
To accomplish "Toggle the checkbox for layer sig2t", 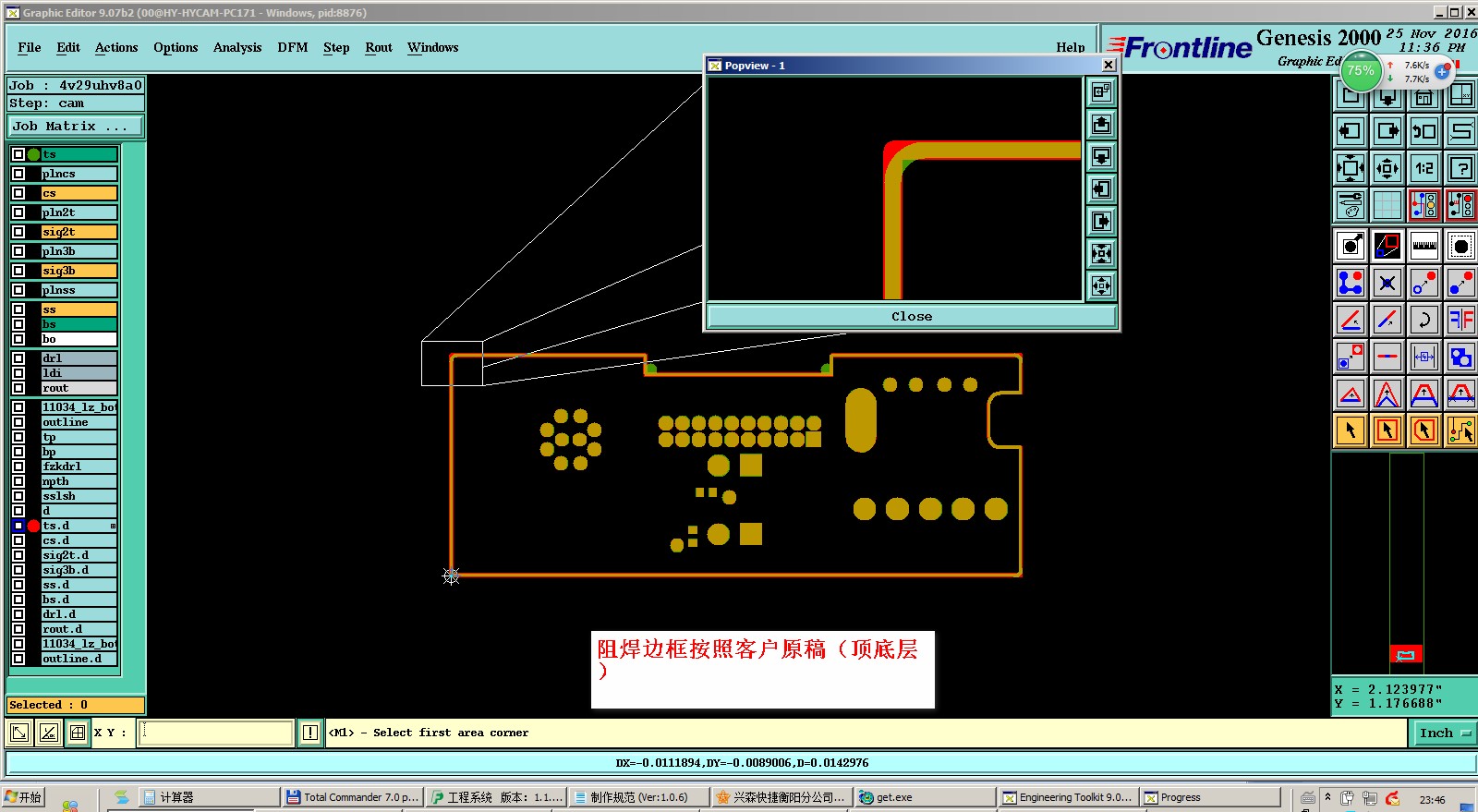I will pyautogui.click(x=18, y=232).
